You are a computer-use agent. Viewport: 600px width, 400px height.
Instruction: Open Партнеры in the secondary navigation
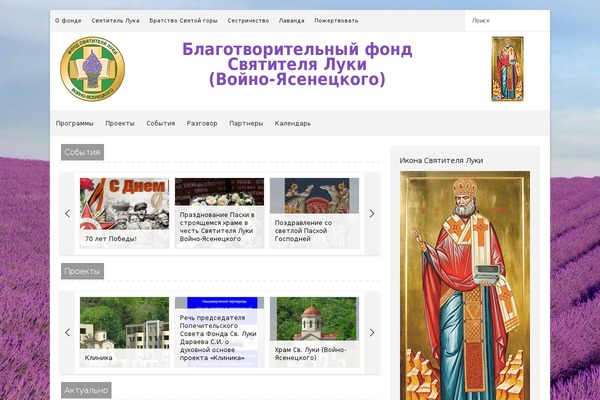pos(246,123)
